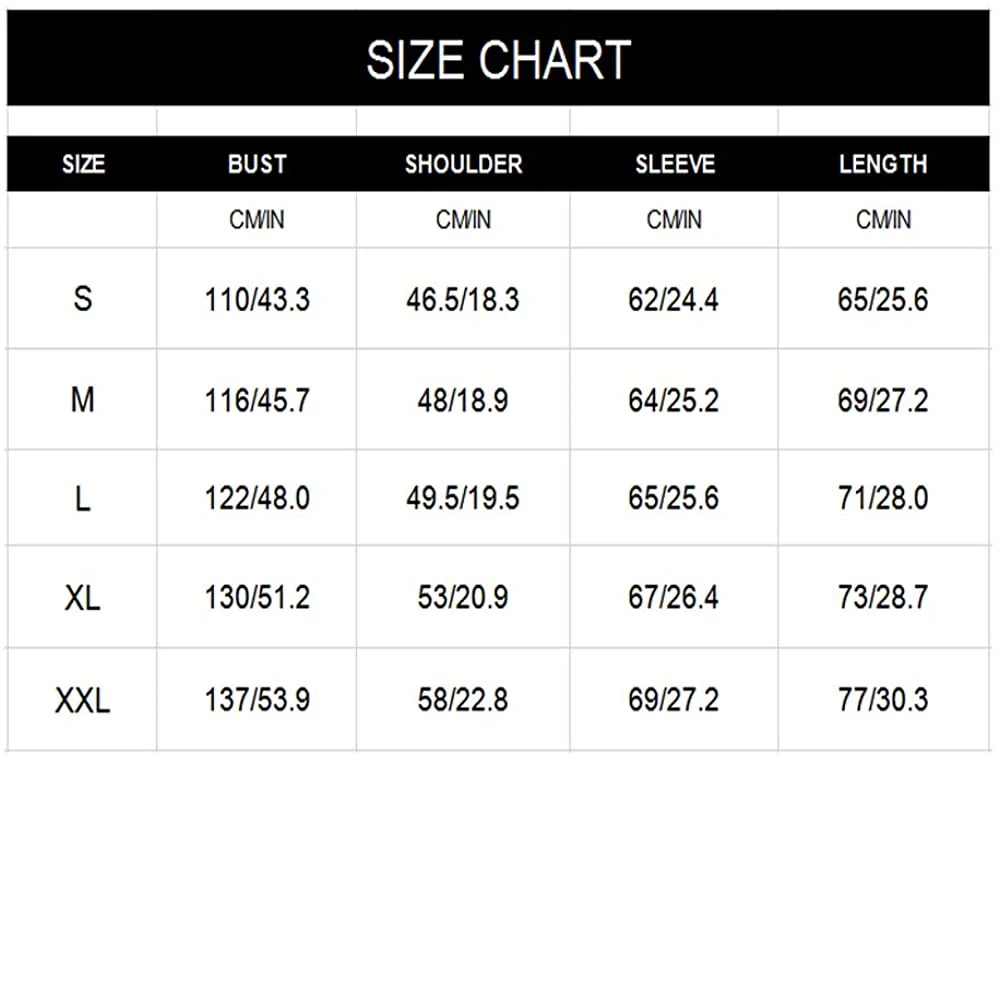Select sleeve value 62/24.4
This screenshot has height=1000, width=1000.
pyautogui.click(x=674, y=299)
